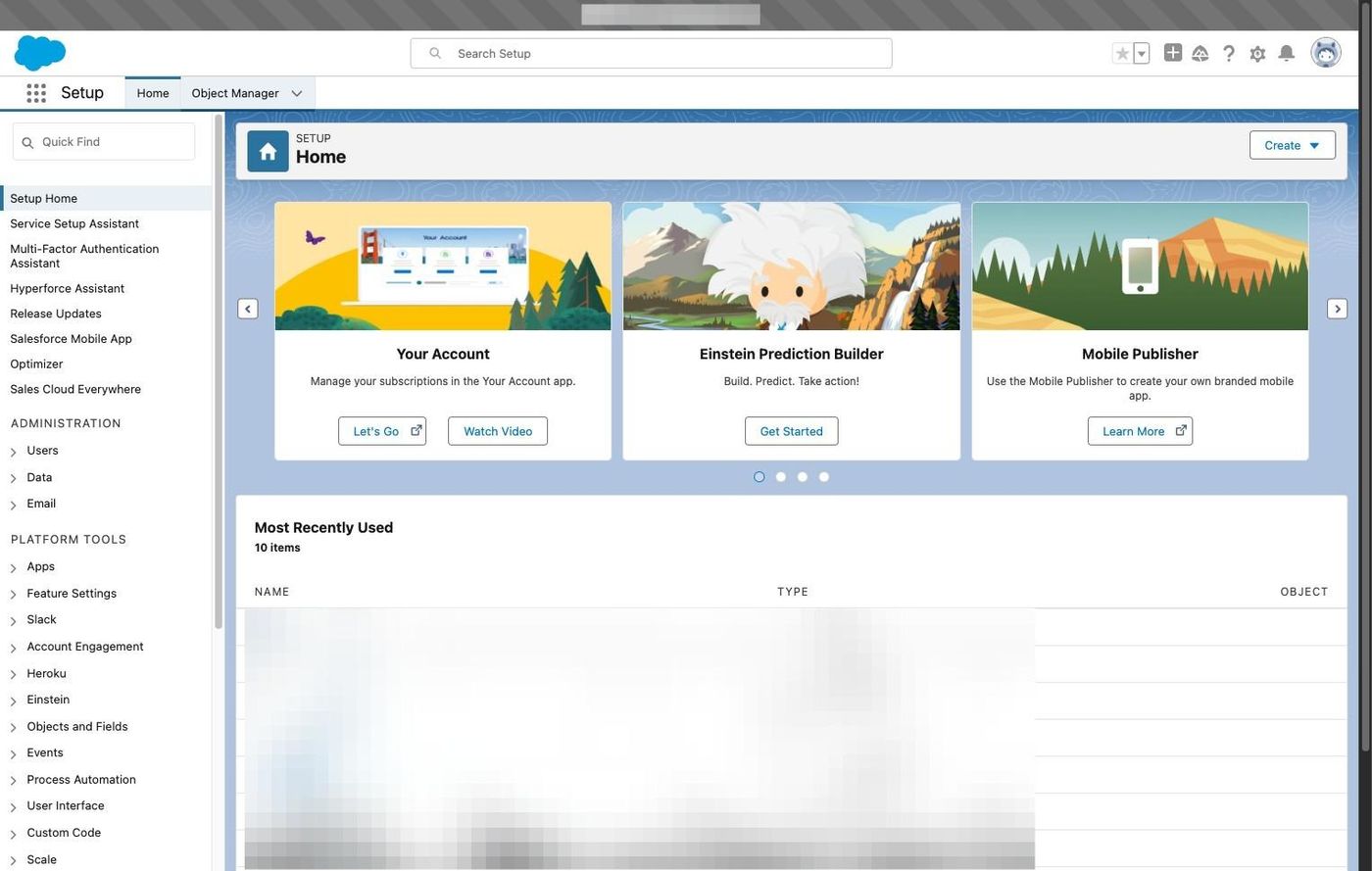
Task: Open the Trailhead guidance icon
Action: click(1200, 54)
